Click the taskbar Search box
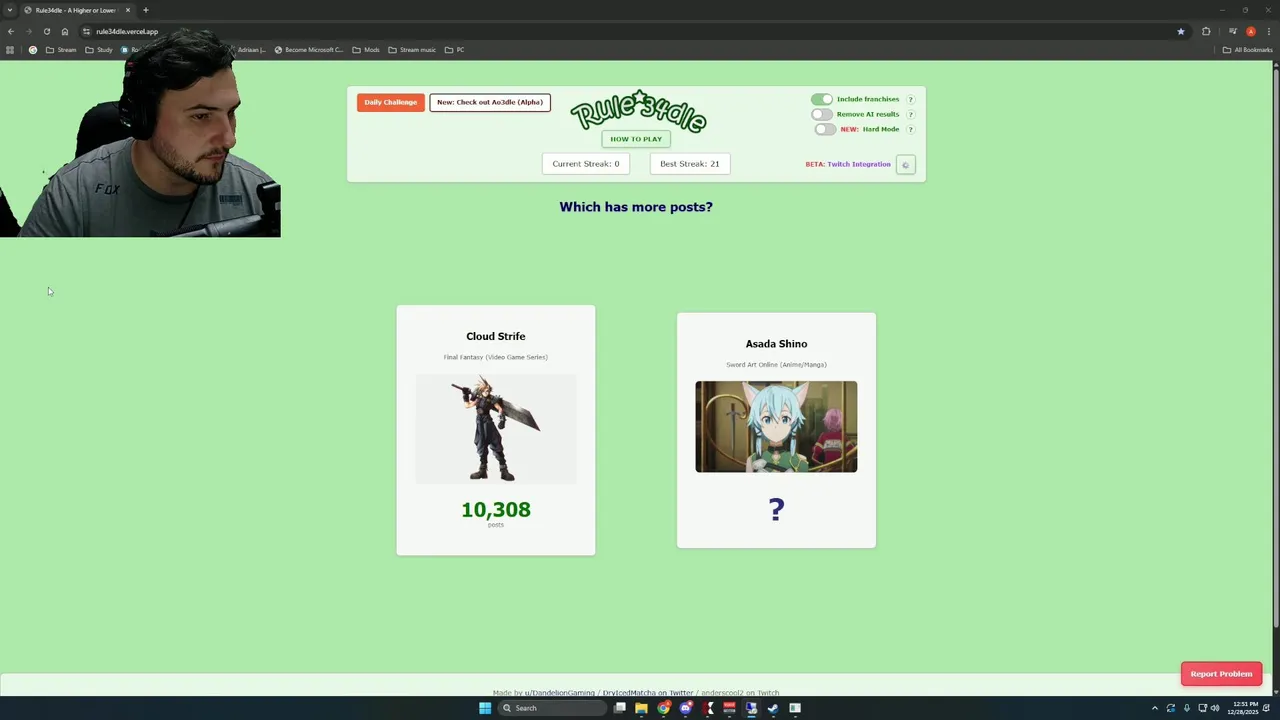This screenshot has height=720, width=1280. point(552,708)
